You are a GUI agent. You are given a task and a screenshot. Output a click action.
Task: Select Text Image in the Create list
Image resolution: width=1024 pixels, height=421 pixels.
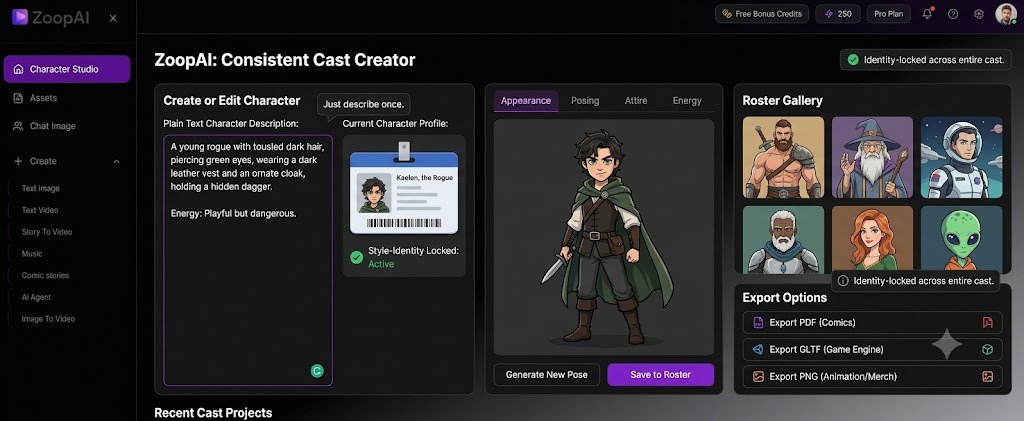pos(40,188)
